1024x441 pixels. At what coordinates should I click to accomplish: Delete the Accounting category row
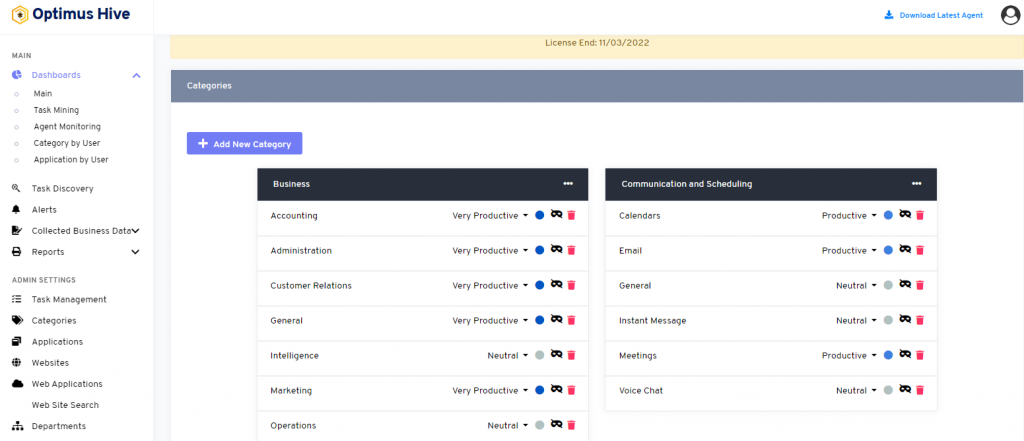[571, 215]
